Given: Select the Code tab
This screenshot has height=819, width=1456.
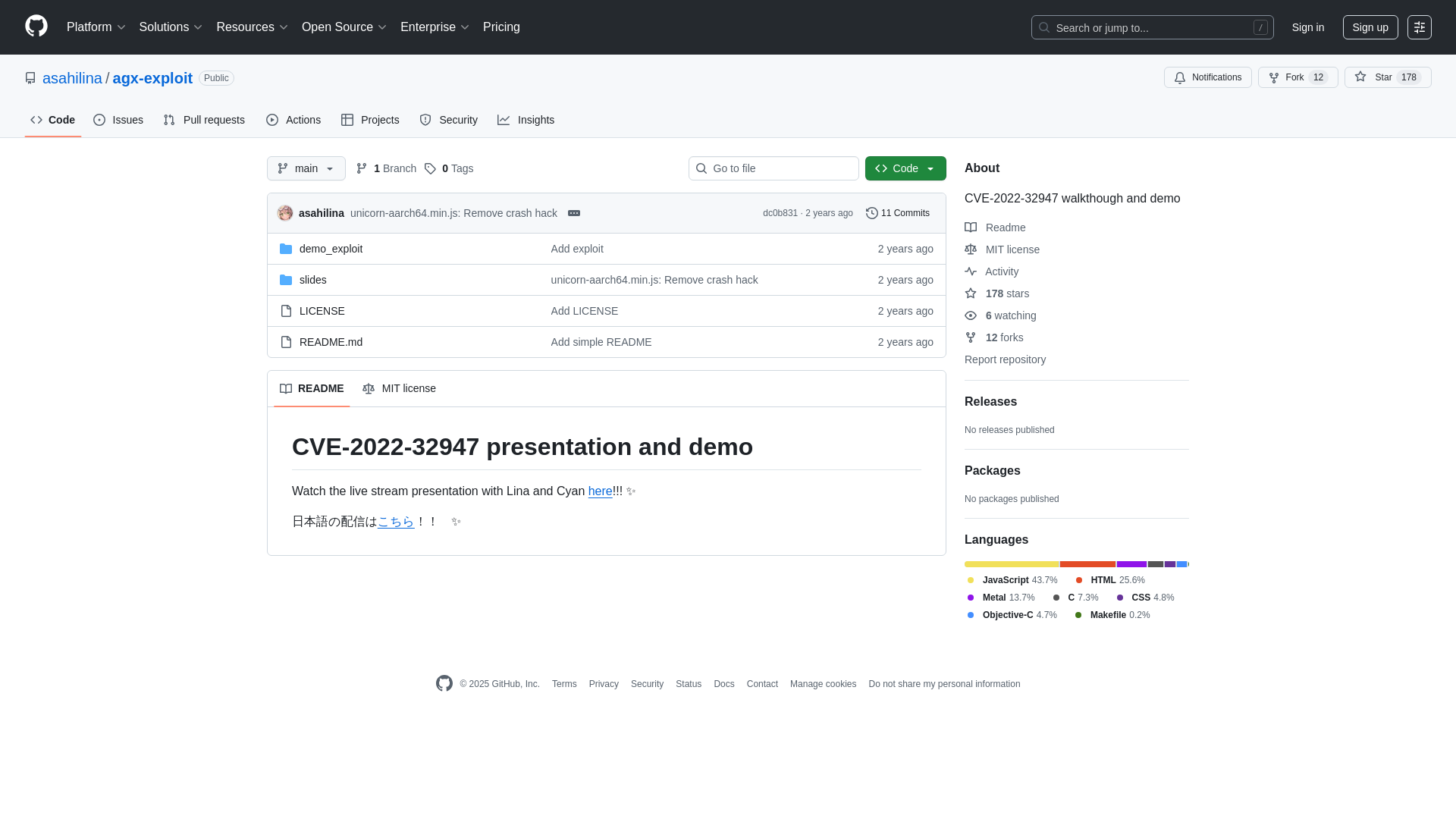Looking at the screenshot, I should coord(53,120).
